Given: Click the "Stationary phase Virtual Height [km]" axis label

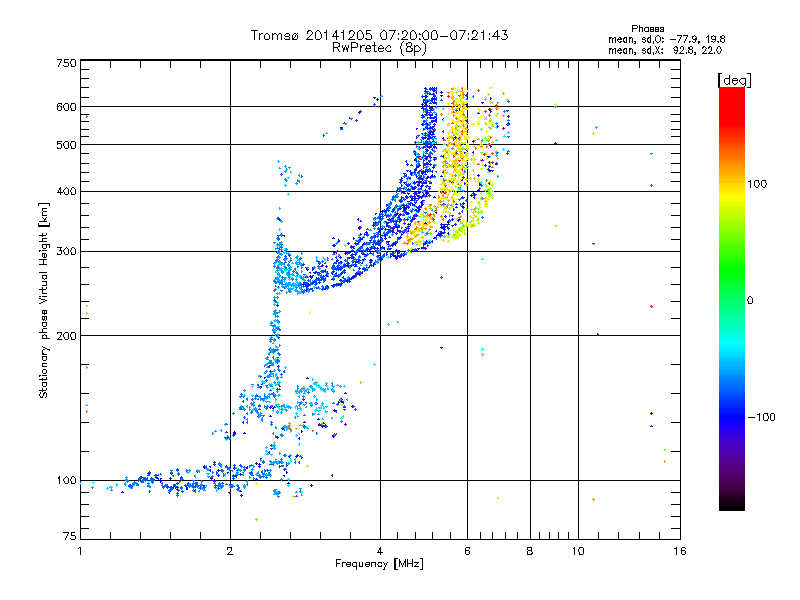Looking at the screenshot, I should 44,300.
